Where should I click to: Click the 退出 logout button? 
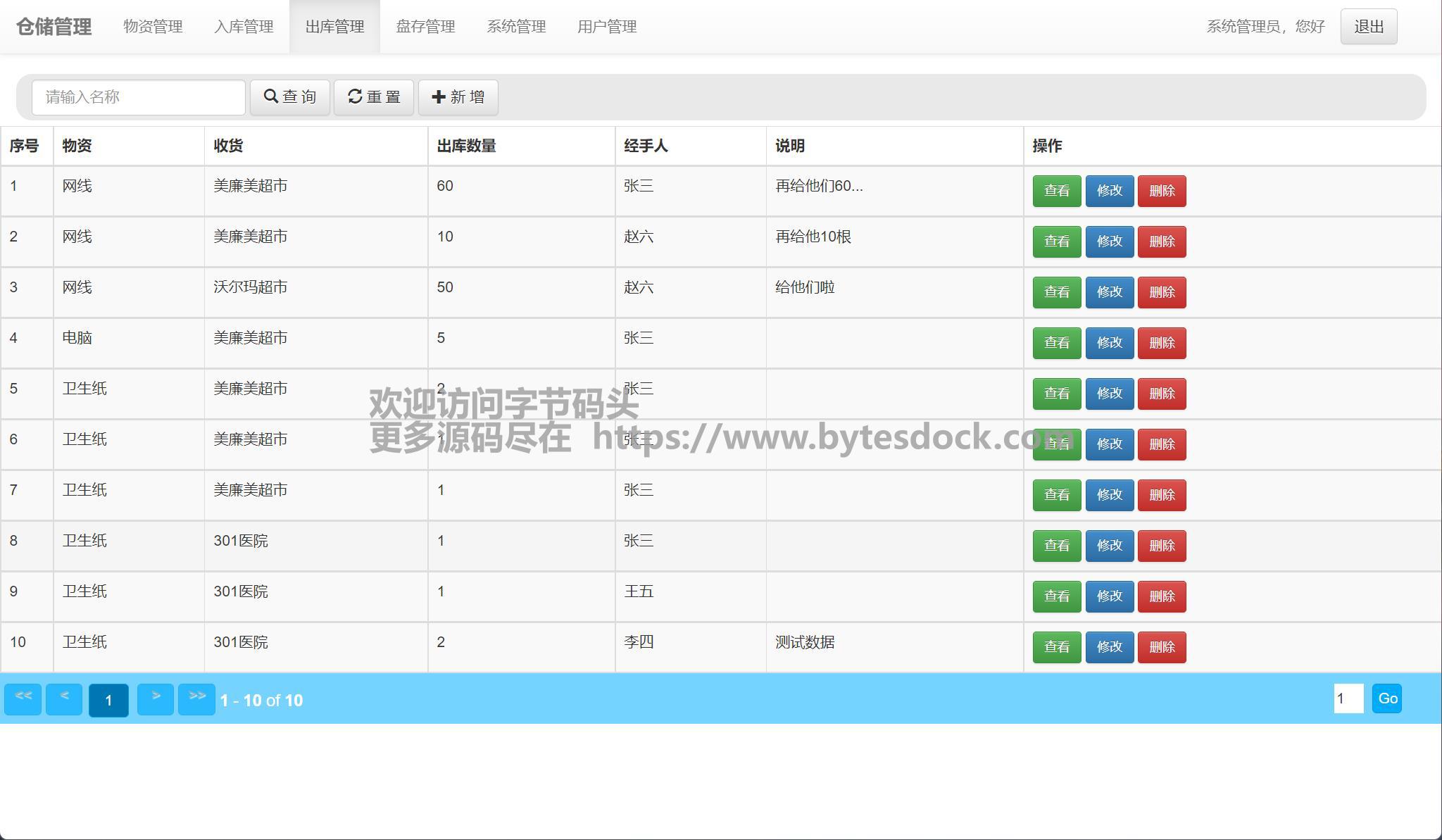click(x=1368, y=27)
